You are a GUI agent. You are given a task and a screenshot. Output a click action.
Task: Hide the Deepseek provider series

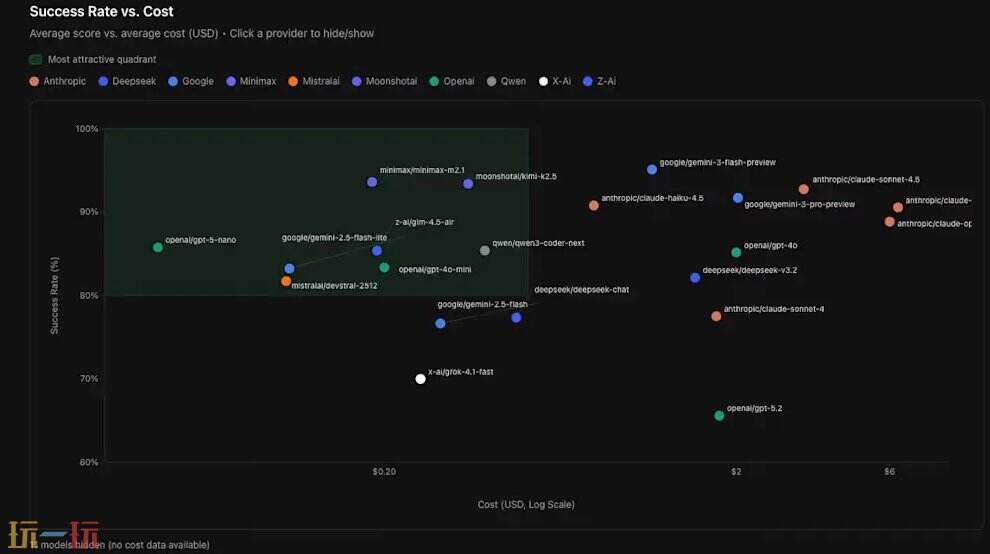[x=126, y=81]
